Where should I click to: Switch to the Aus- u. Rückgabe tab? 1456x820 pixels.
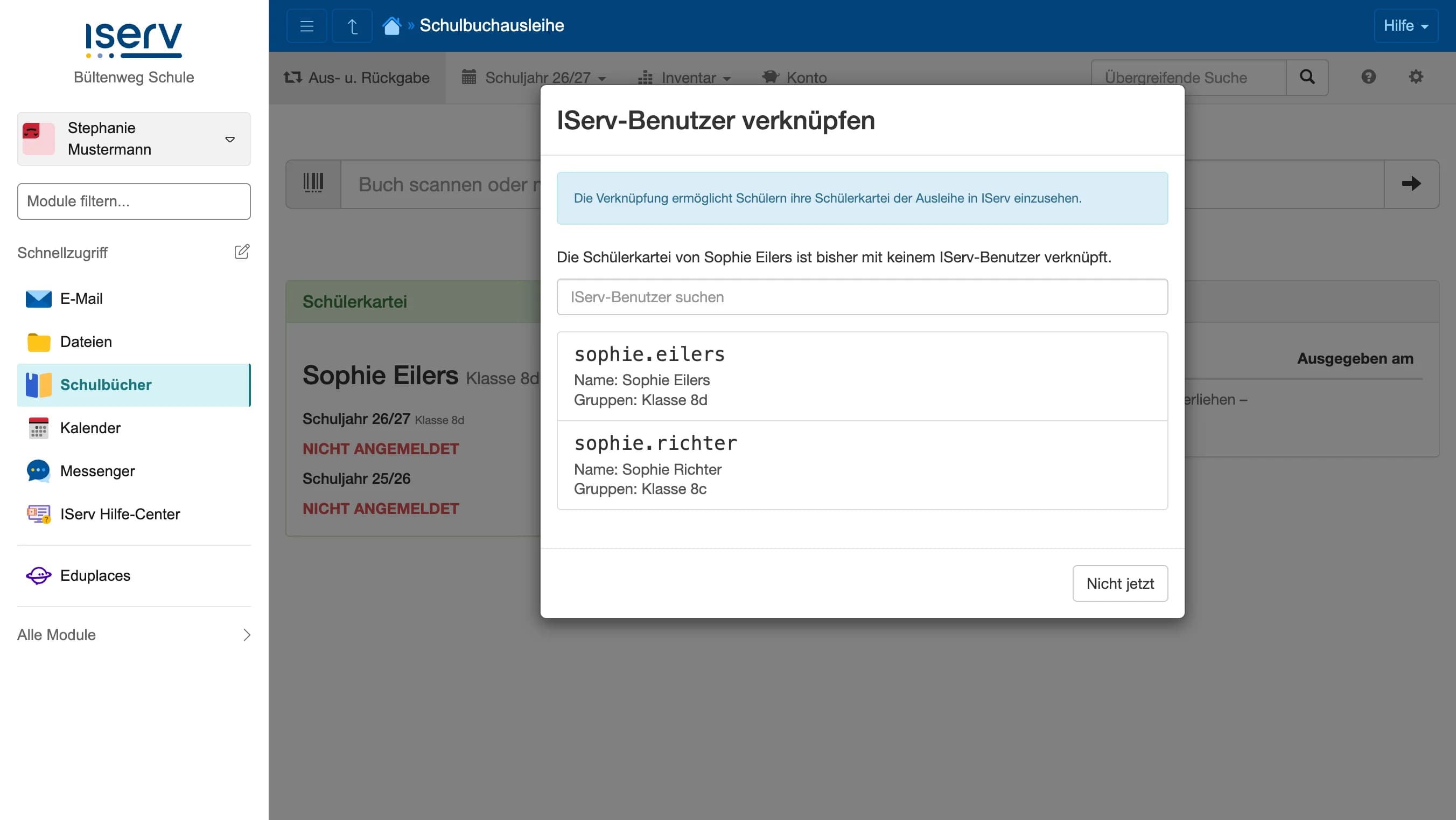click(357, 78)
